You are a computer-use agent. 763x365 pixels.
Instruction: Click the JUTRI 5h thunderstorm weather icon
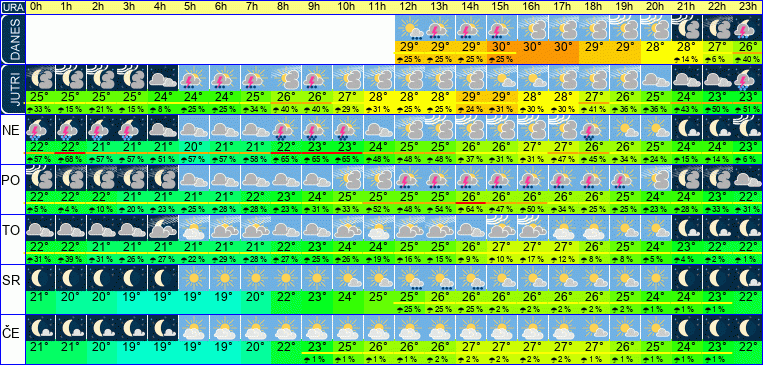194,78
